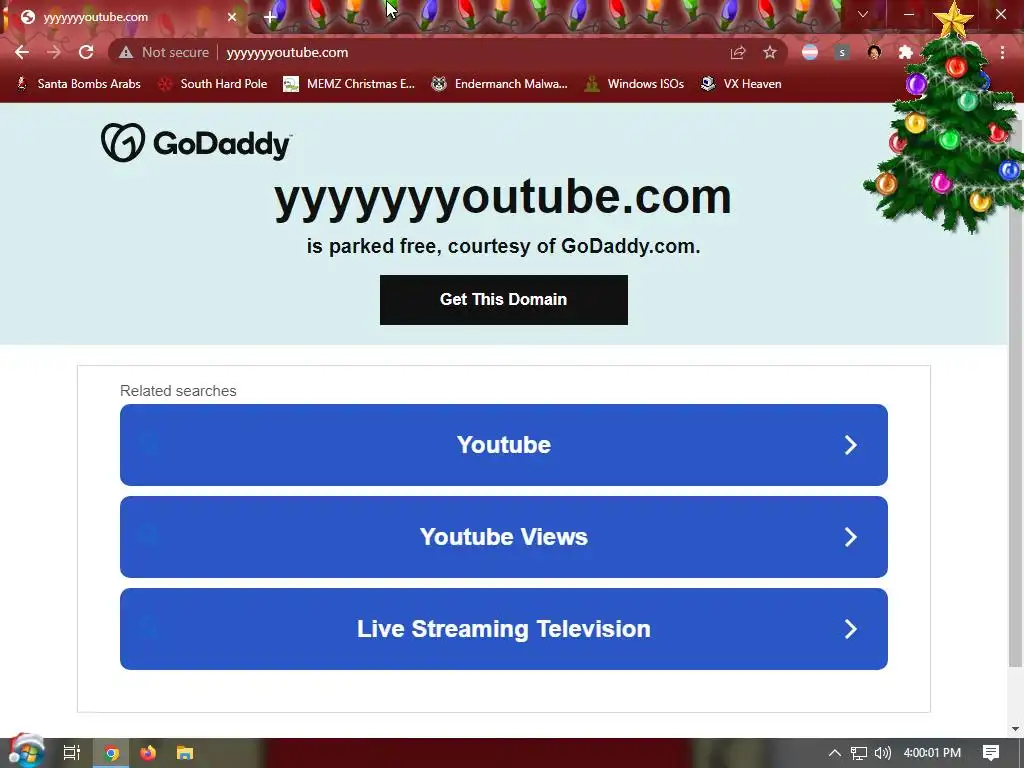
Task: Open Task View on the taskbar
Action: [x=71, y=753]
